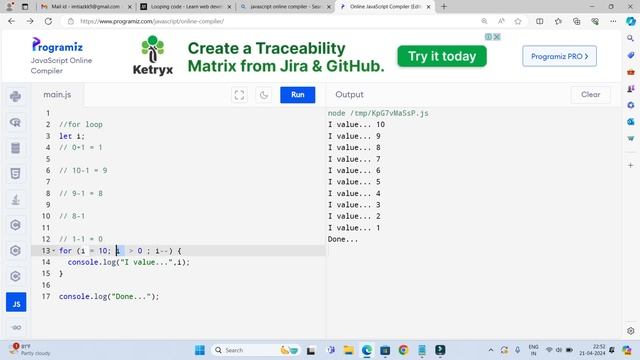
Task: Clear the output panel
Action: tap(590, 95)
